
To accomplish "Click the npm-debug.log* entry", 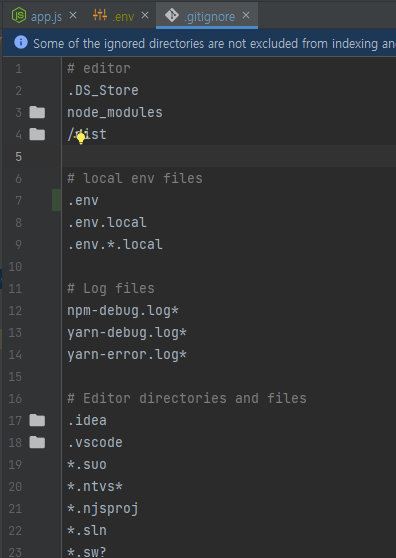I will [123, 311].
